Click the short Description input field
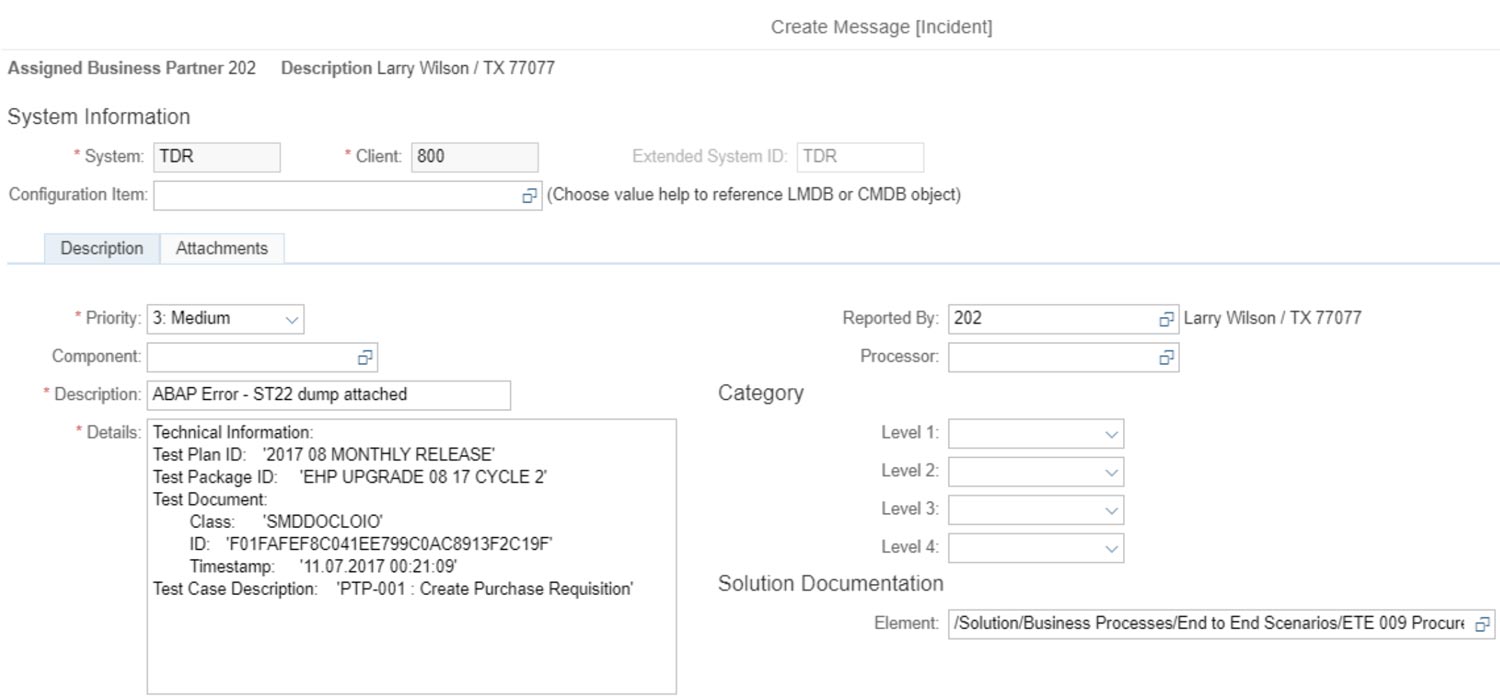 (328, 395)
